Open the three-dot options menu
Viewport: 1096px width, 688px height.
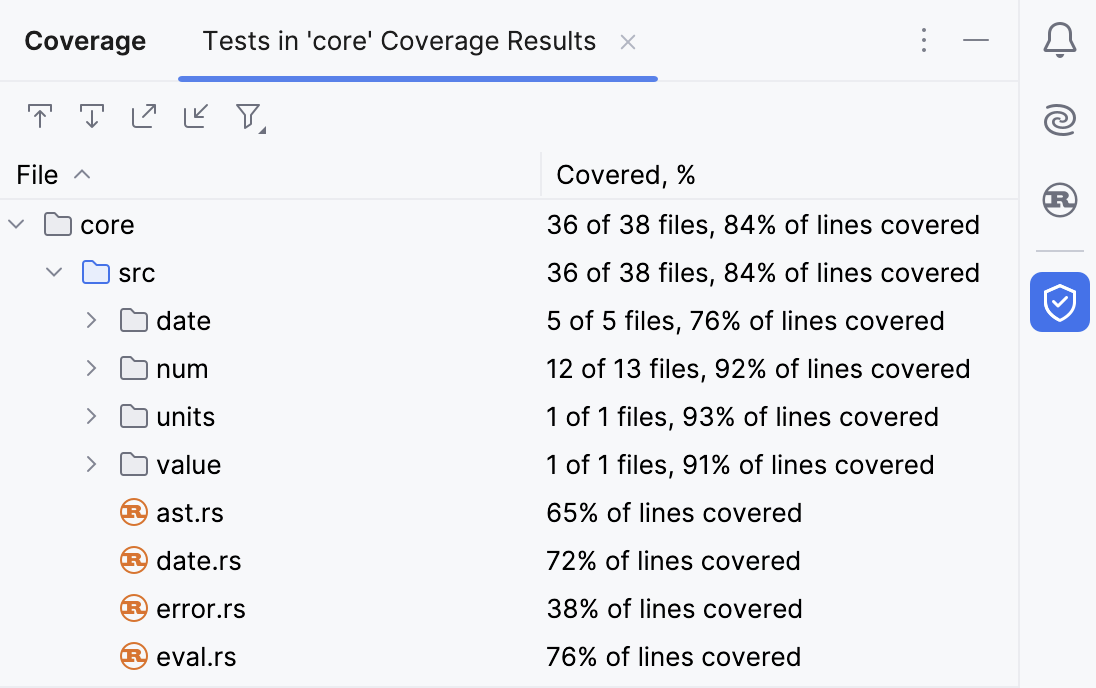tap(924, 40)
